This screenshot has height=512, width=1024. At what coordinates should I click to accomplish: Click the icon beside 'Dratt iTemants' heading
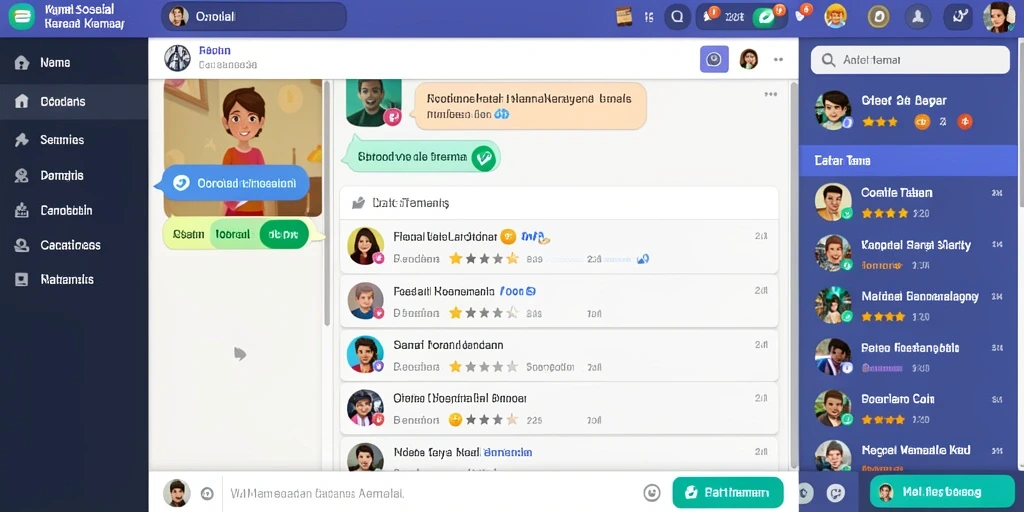click(x=358, y=203)
